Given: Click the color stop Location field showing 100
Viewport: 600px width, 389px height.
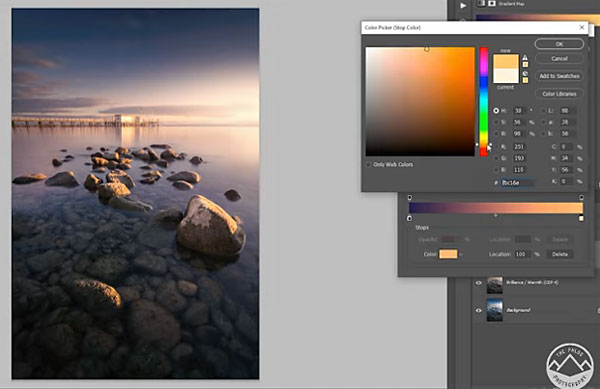Looking at the screenshot, I should click(522, 254).
